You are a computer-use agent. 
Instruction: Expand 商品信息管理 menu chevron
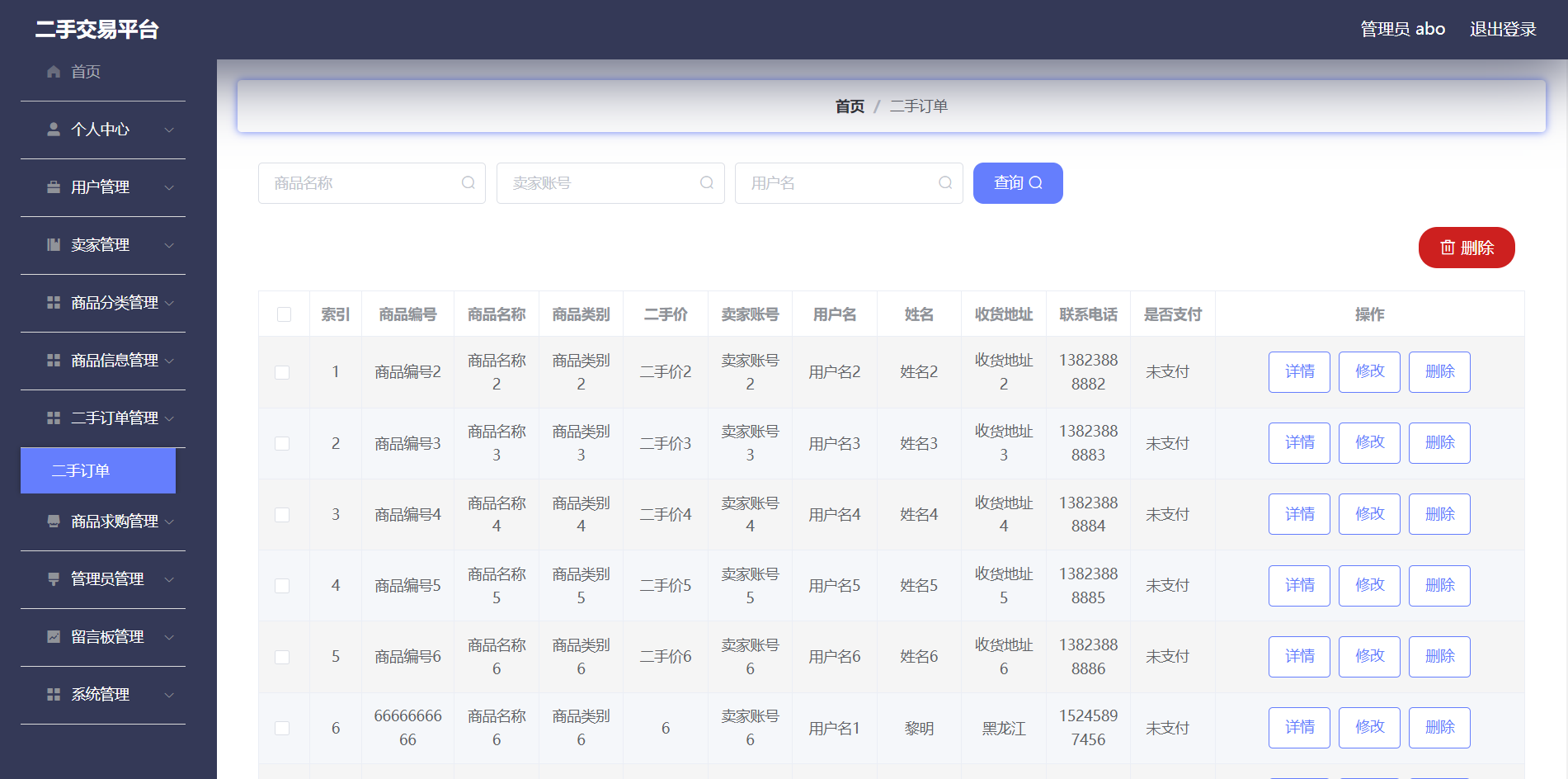click(169, 361)
